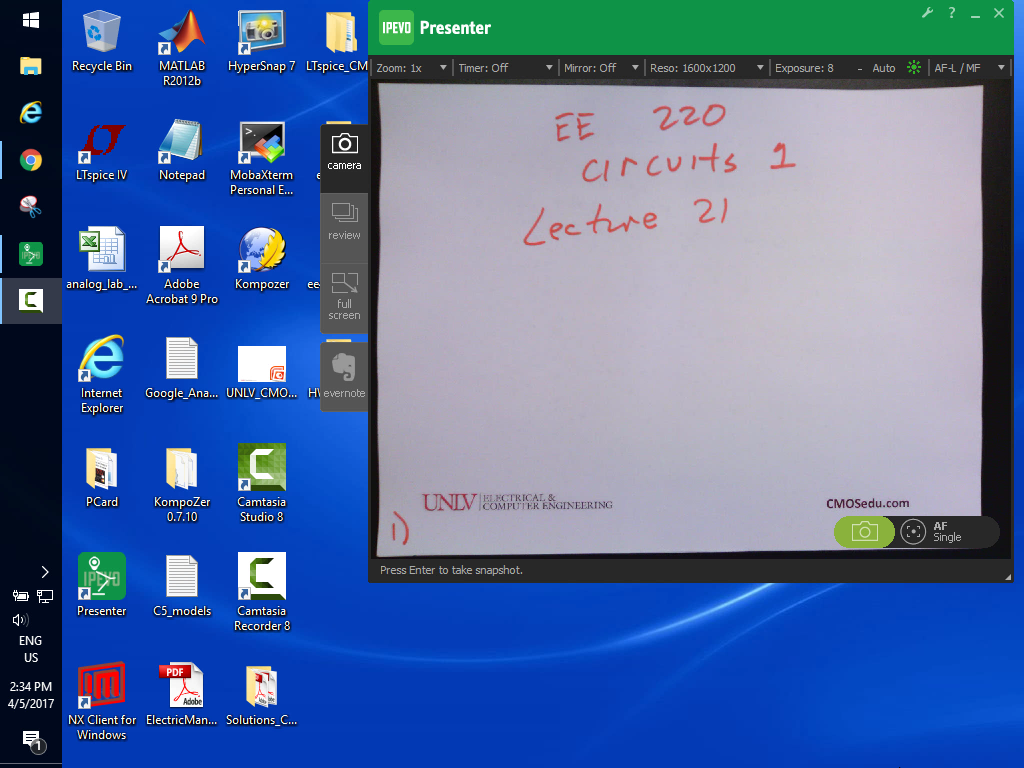The image size is (1024, 768).
Task: Open the Snipping Tool taskbar icon
Action: point(31,206)
